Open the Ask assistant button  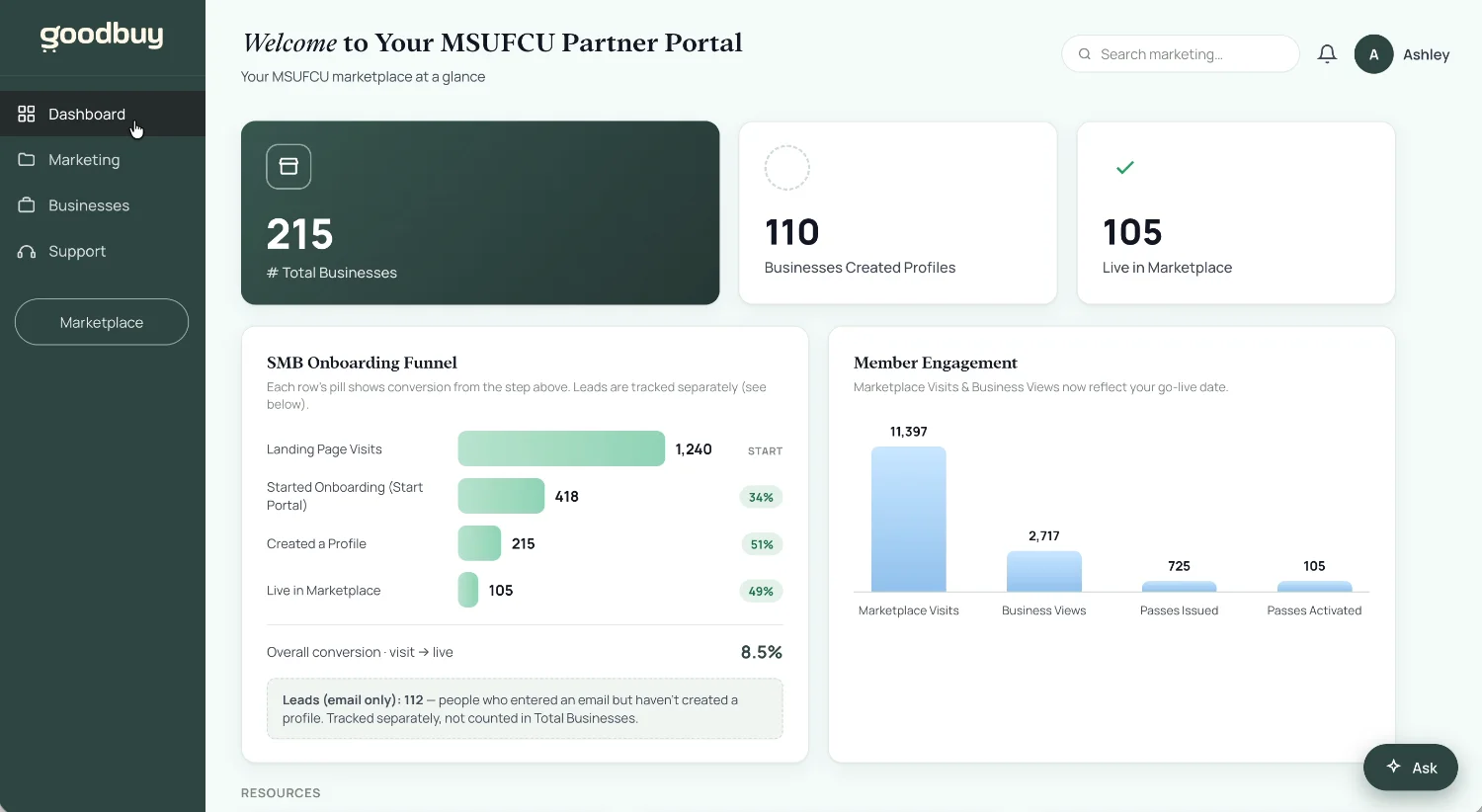click(1411, 768)
